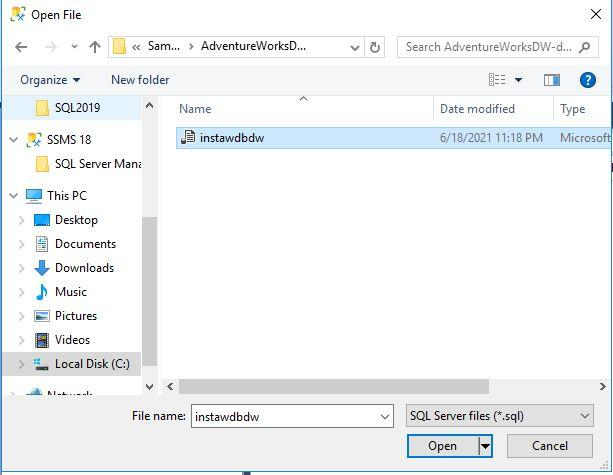This screenshot has width=613, height=475.
Task: Click file list horizontal scroll left arrow
Action: pos(170,387)
